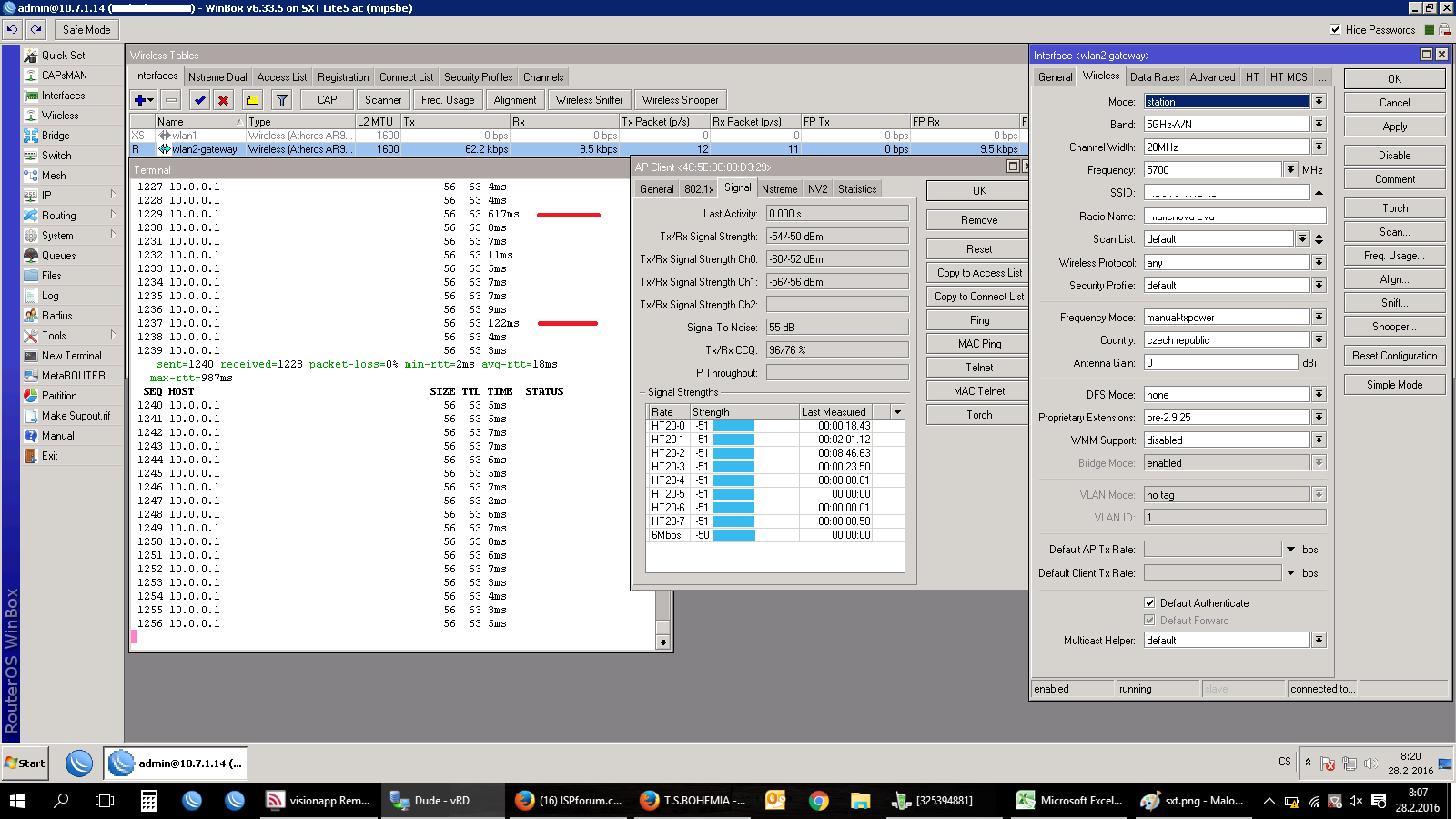
Task: Open the Mode dropdown showing station
Action: (1319, 101)
